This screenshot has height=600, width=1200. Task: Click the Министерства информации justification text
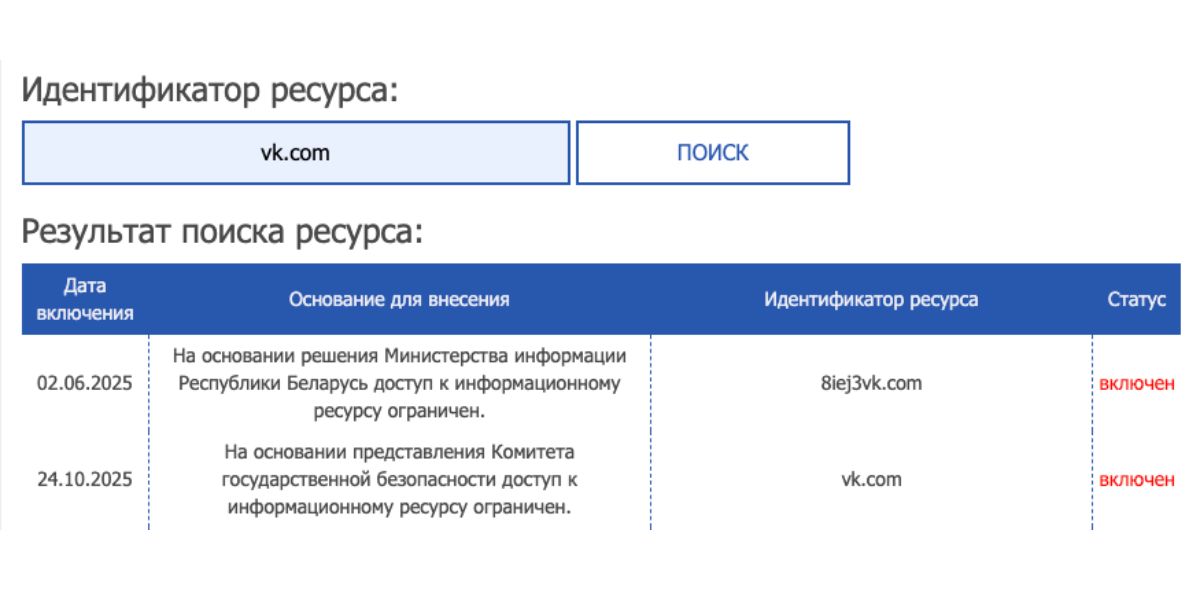[398, 383]
